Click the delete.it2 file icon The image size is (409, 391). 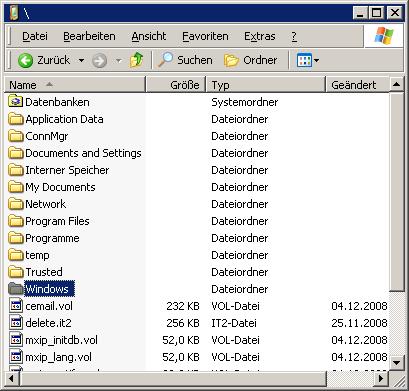16,323
